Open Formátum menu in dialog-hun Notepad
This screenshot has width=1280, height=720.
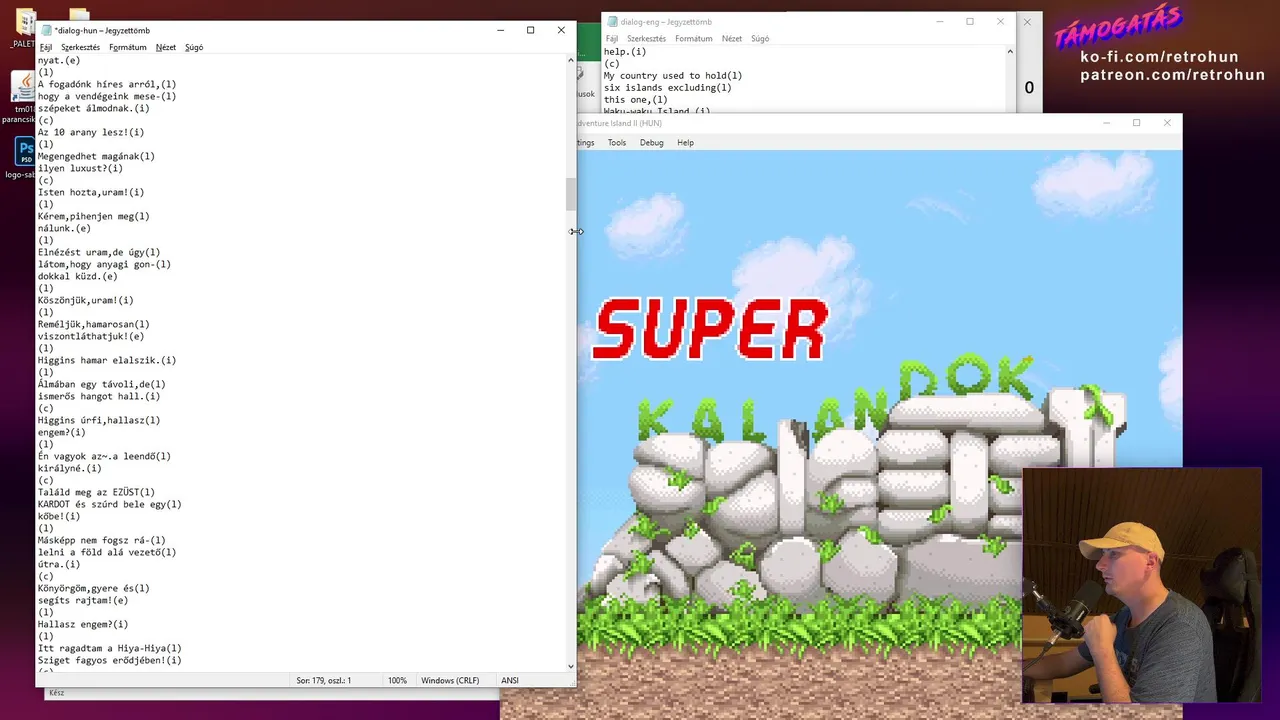[x=128, y=47]
